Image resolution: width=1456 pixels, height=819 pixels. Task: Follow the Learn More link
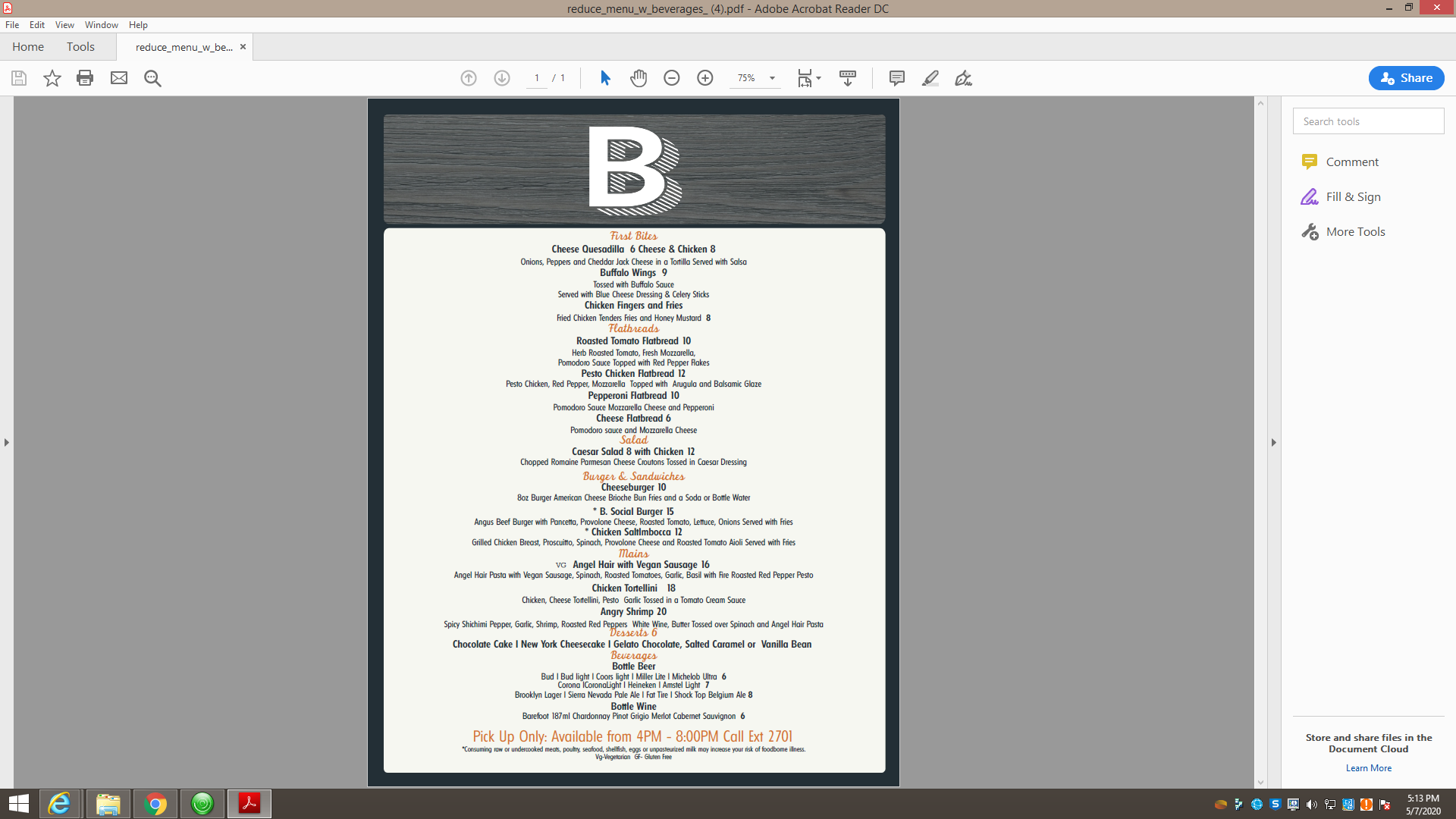pos(1368,768)
